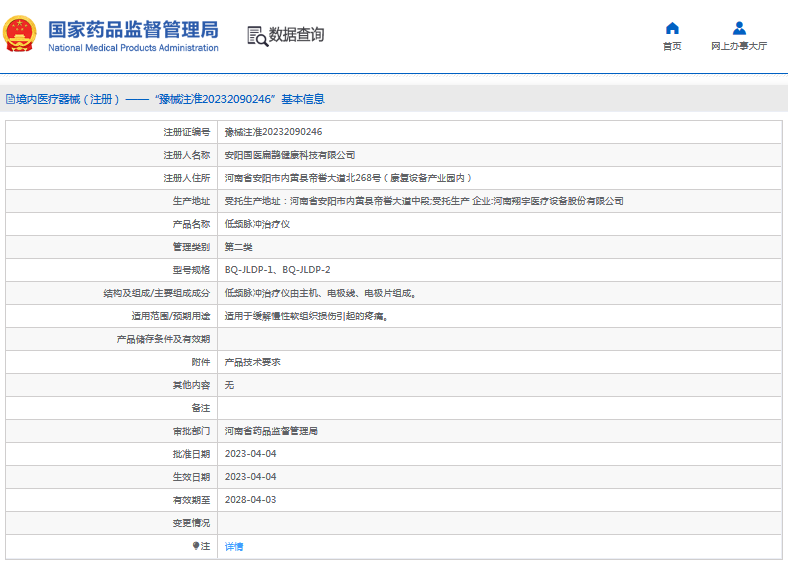Click the 生产地址 label

point(191,201)
